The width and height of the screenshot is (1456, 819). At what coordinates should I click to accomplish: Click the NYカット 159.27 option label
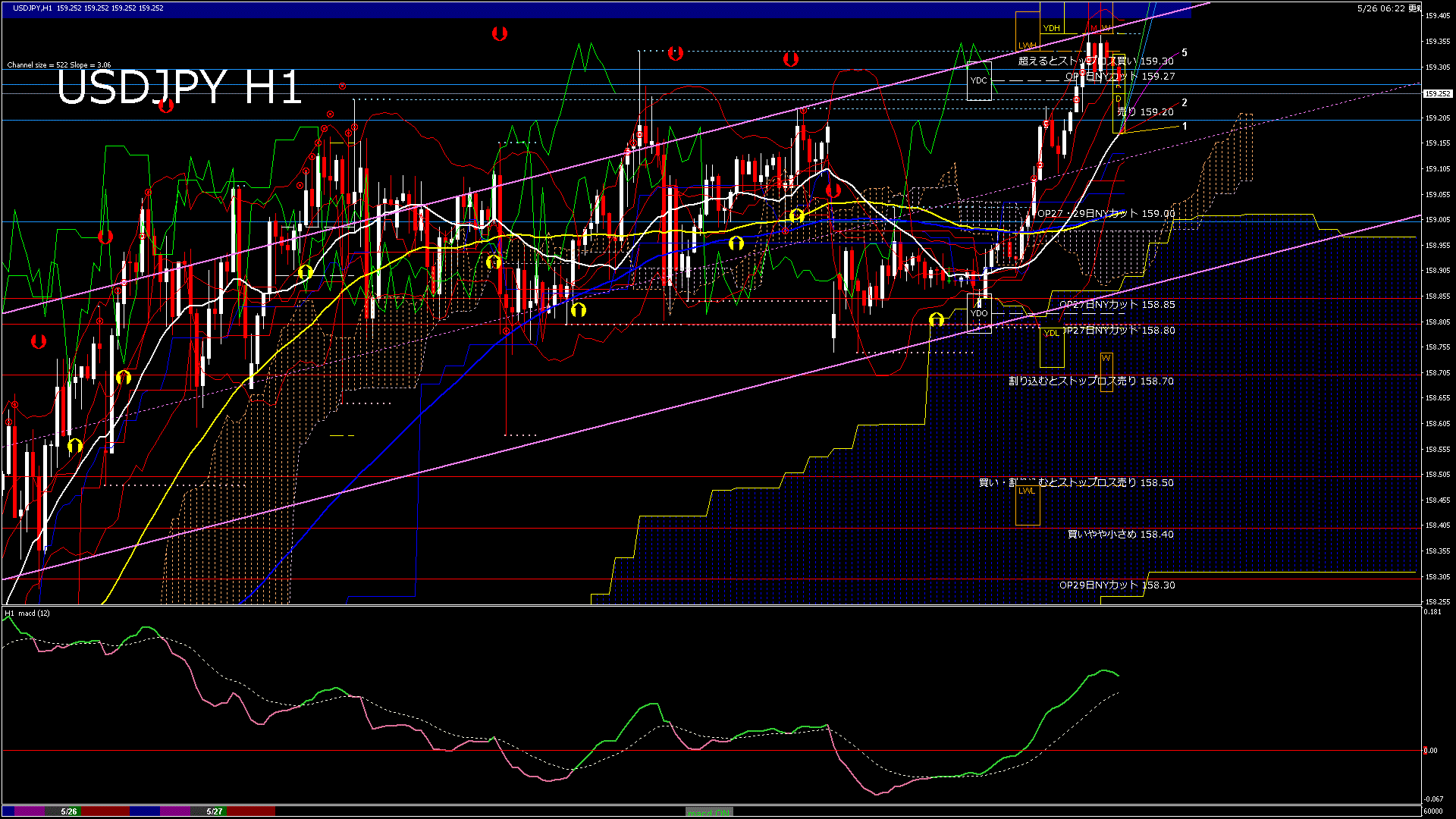pos(1120,77)
